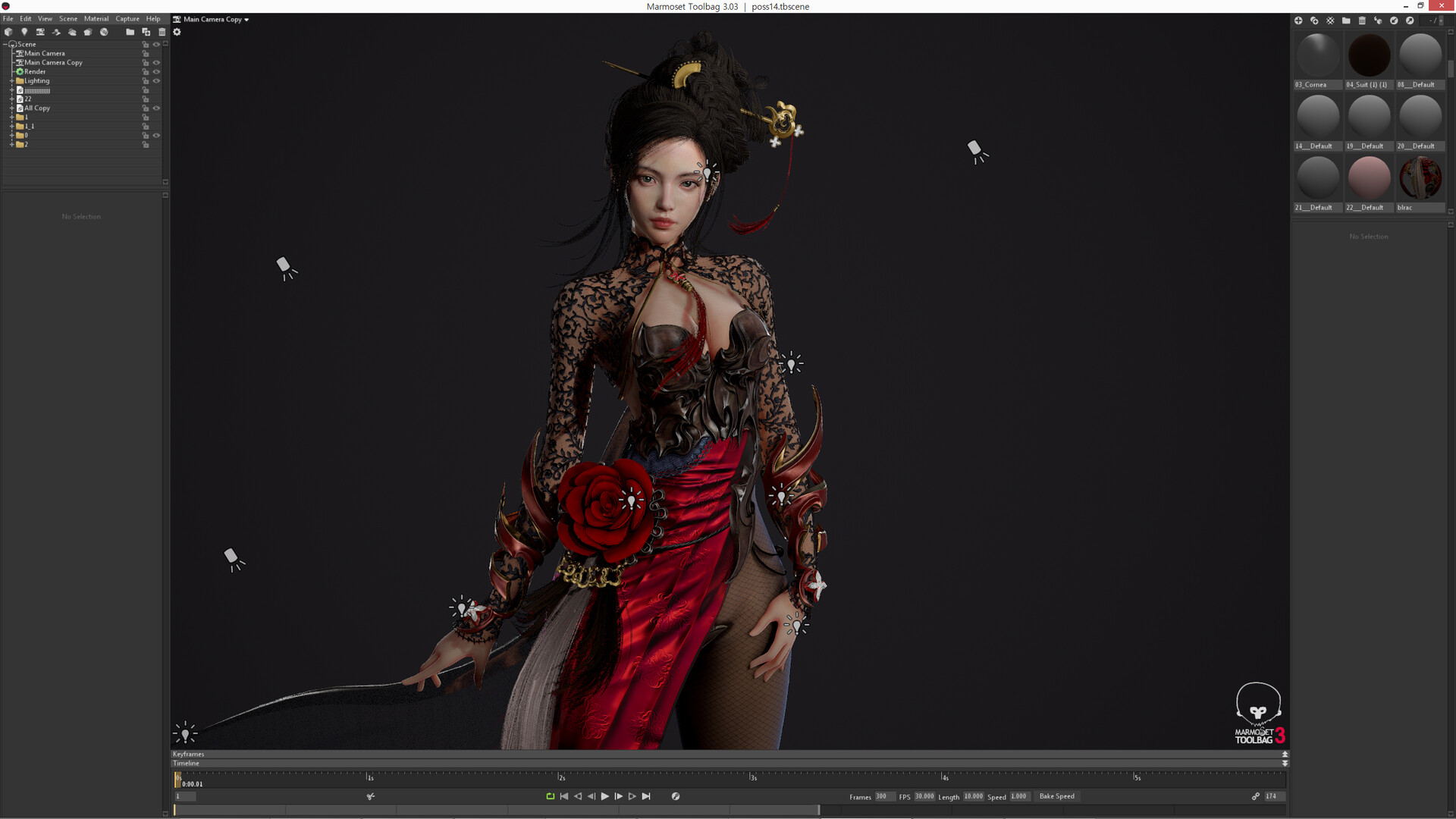Open the Material menu
1456x819 pixels.
(96, 18)
